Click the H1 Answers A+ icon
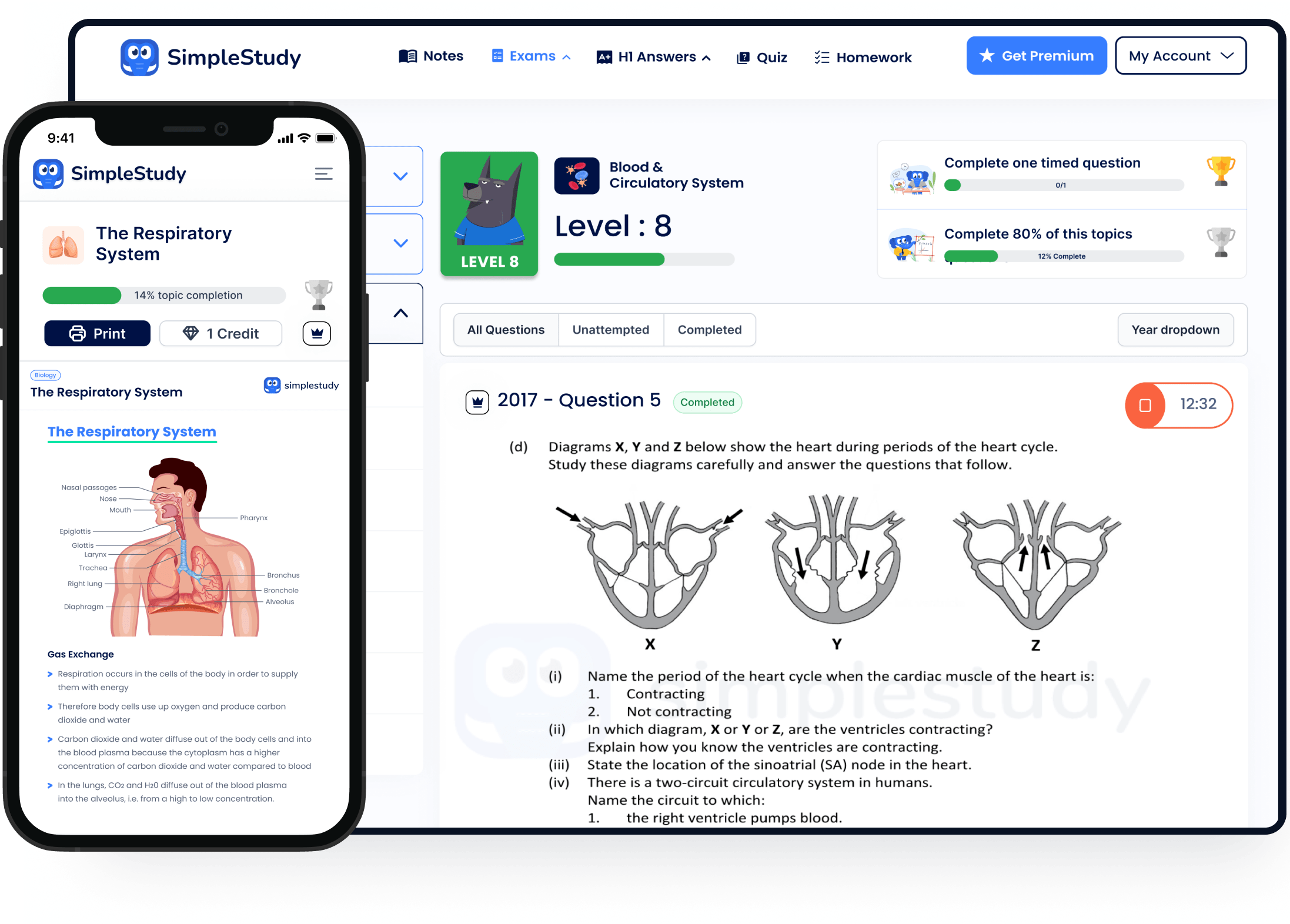Viewport: 1290px width, 924px height. [604, 58]
